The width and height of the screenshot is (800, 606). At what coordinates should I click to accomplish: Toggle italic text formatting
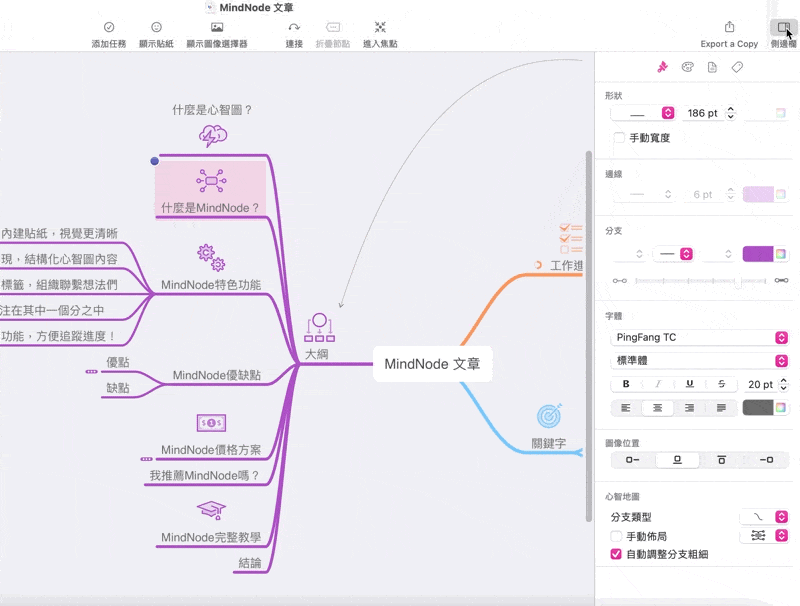point(658,384)
